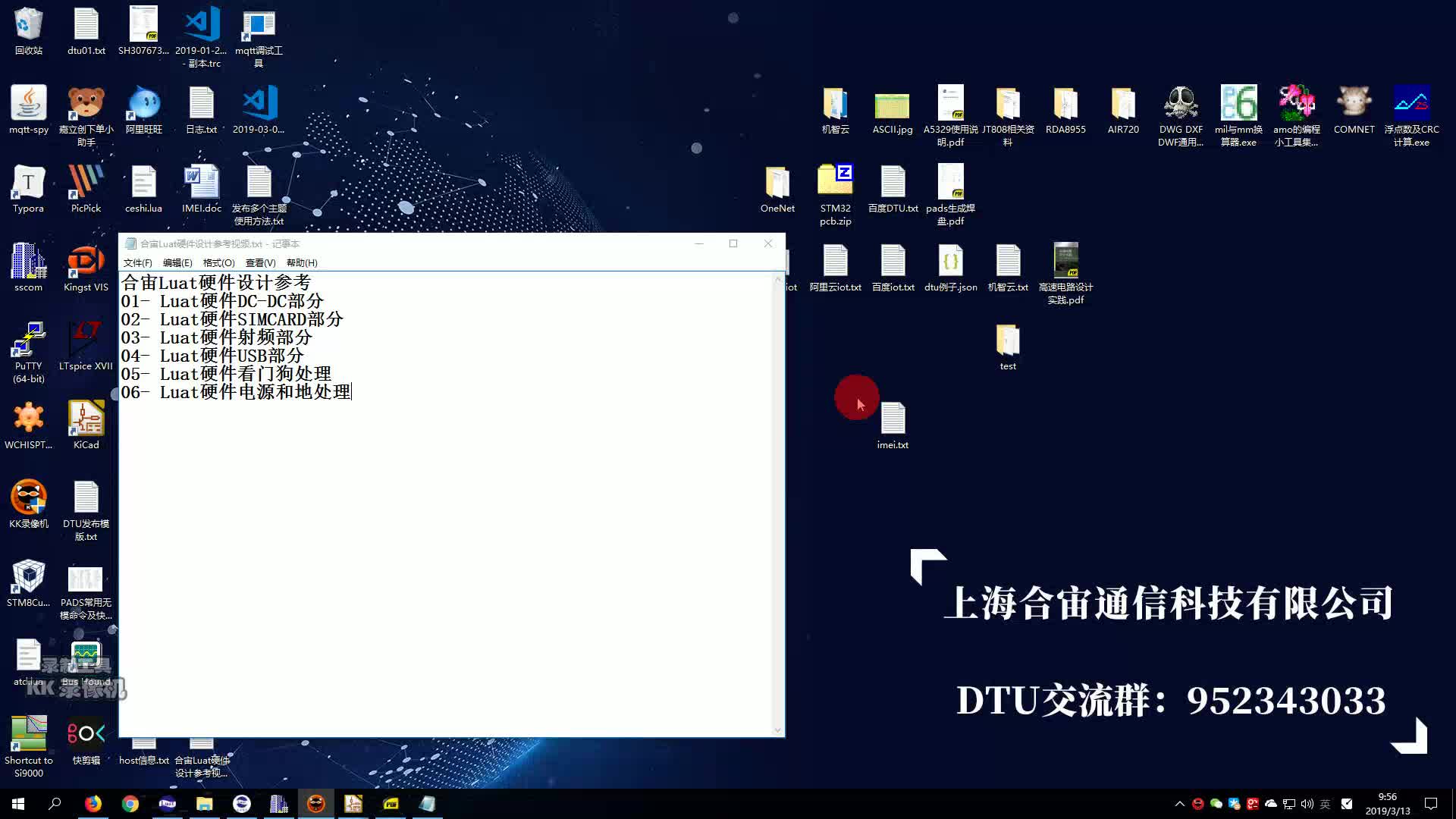Open the AIR720 folder
The height and width of the screenshot is (819, 1456).
pyautogui.click(x=1123, y=110)
